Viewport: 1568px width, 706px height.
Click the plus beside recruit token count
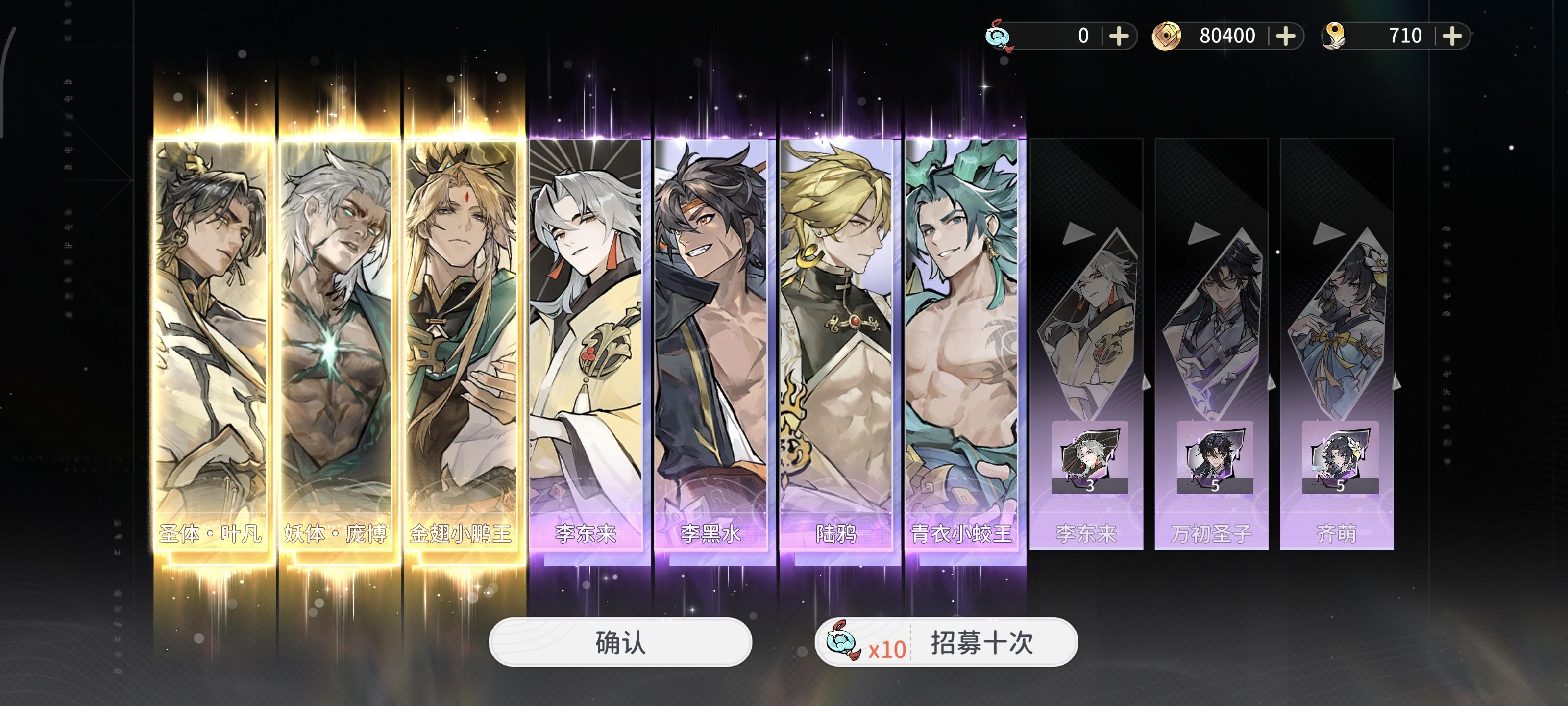click(1118, 36)
